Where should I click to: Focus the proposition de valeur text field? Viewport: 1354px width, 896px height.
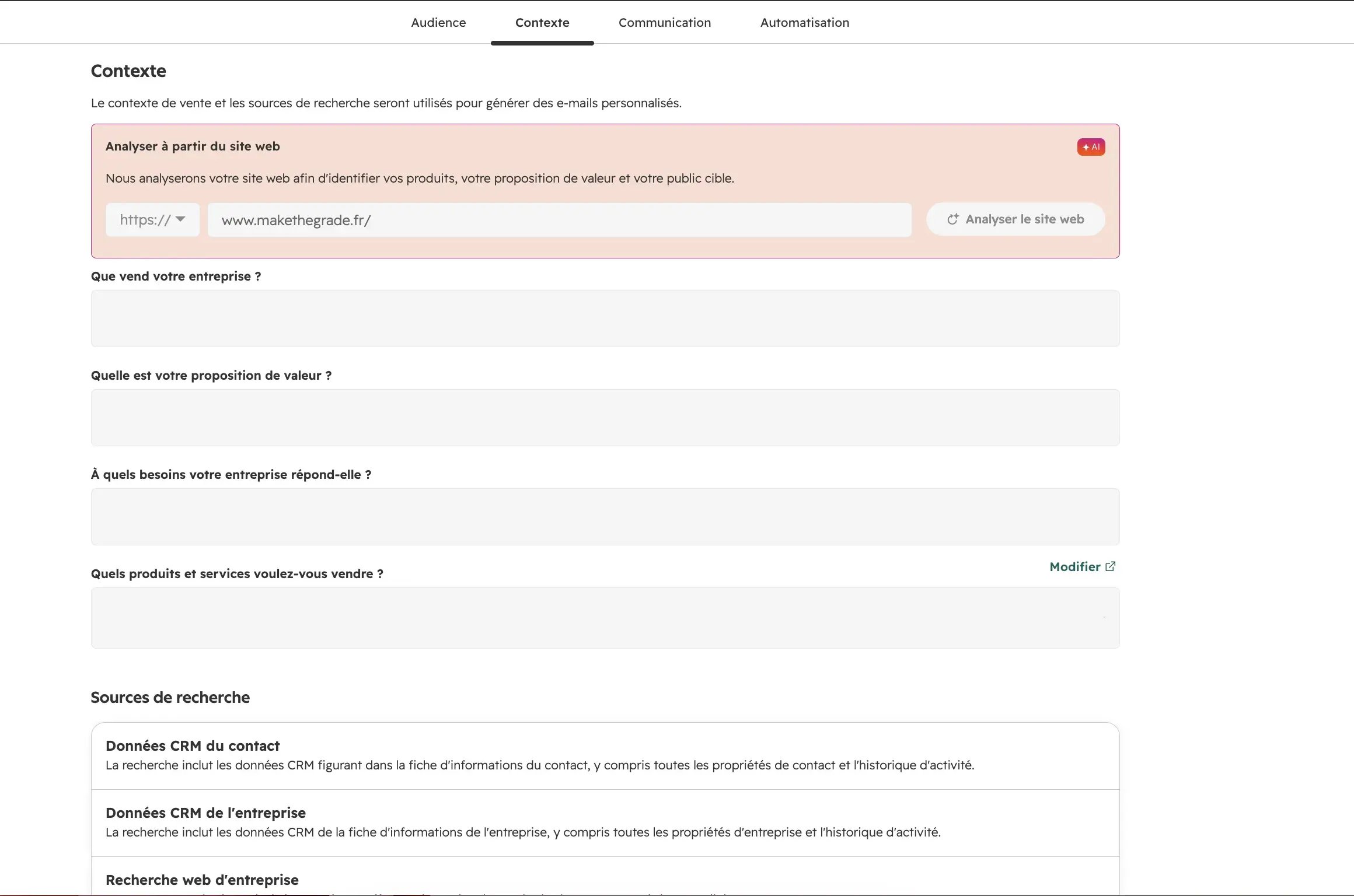tap(605, 418)
